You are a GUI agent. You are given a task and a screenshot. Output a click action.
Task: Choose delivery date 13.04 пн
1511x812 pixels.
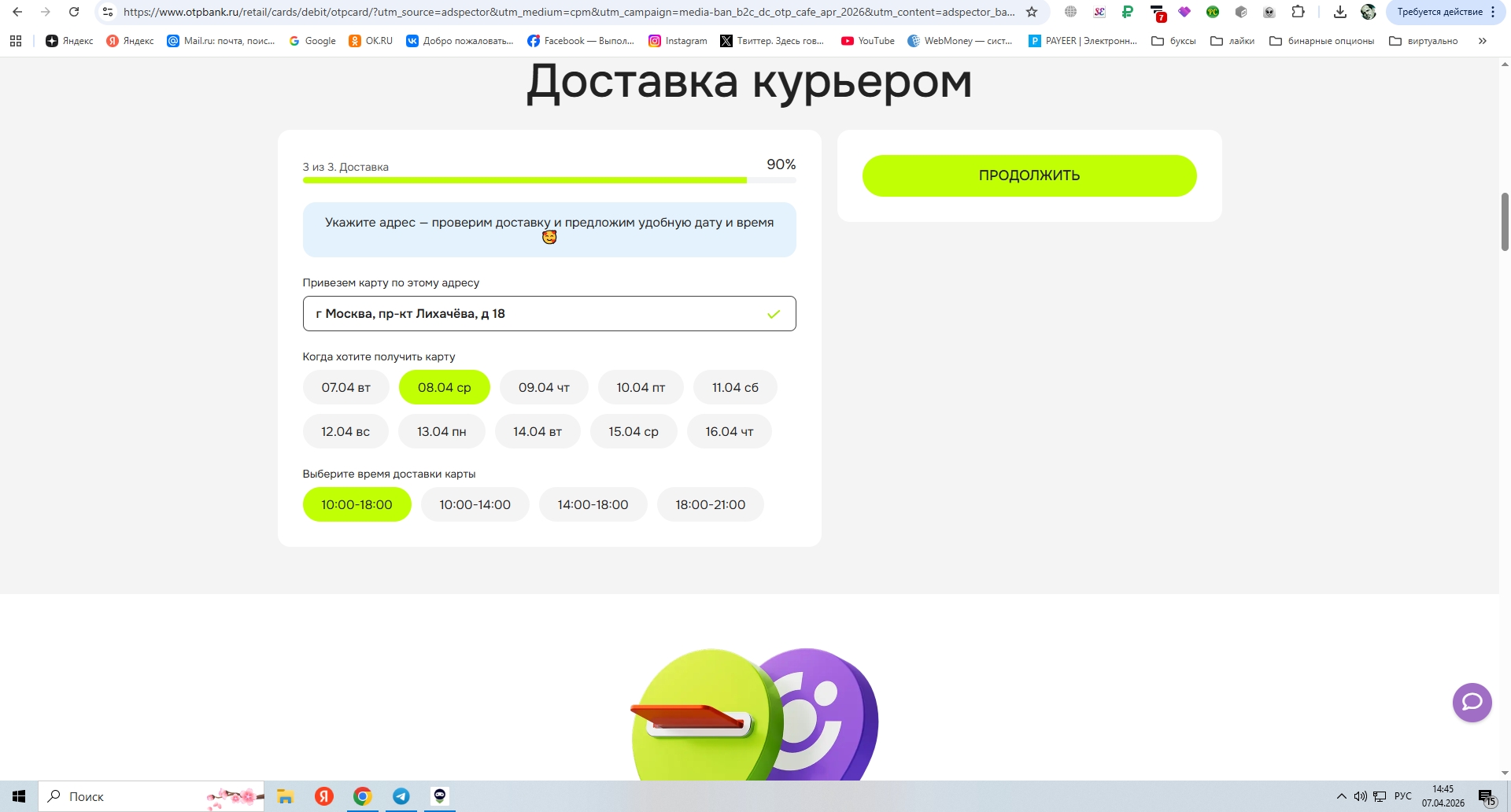click(x=441, y=431)
